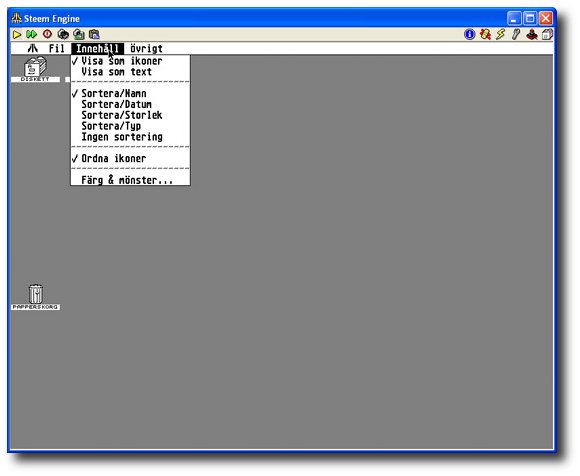Viewport: 580px width, 476px height.
Task: Click the yellow lightning Shortcuts icon
Action: [x=501, y=34]
